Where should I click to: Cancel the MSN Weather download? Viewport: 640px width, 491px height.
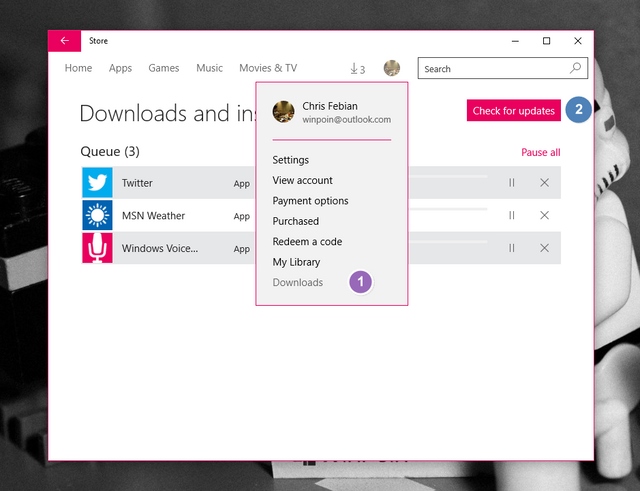click(x=544, y=215)
